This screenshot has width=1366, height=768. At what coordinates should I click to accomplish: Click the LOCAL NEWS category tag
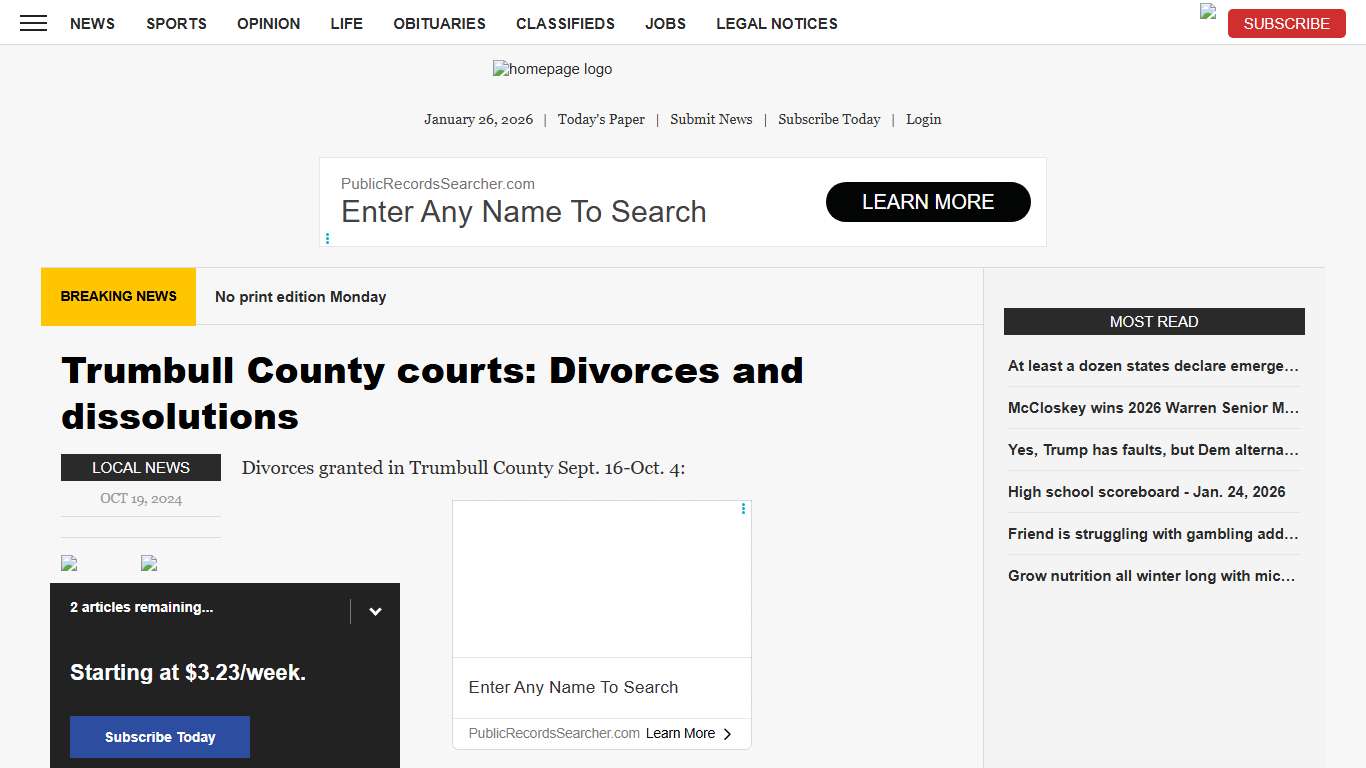140,467
